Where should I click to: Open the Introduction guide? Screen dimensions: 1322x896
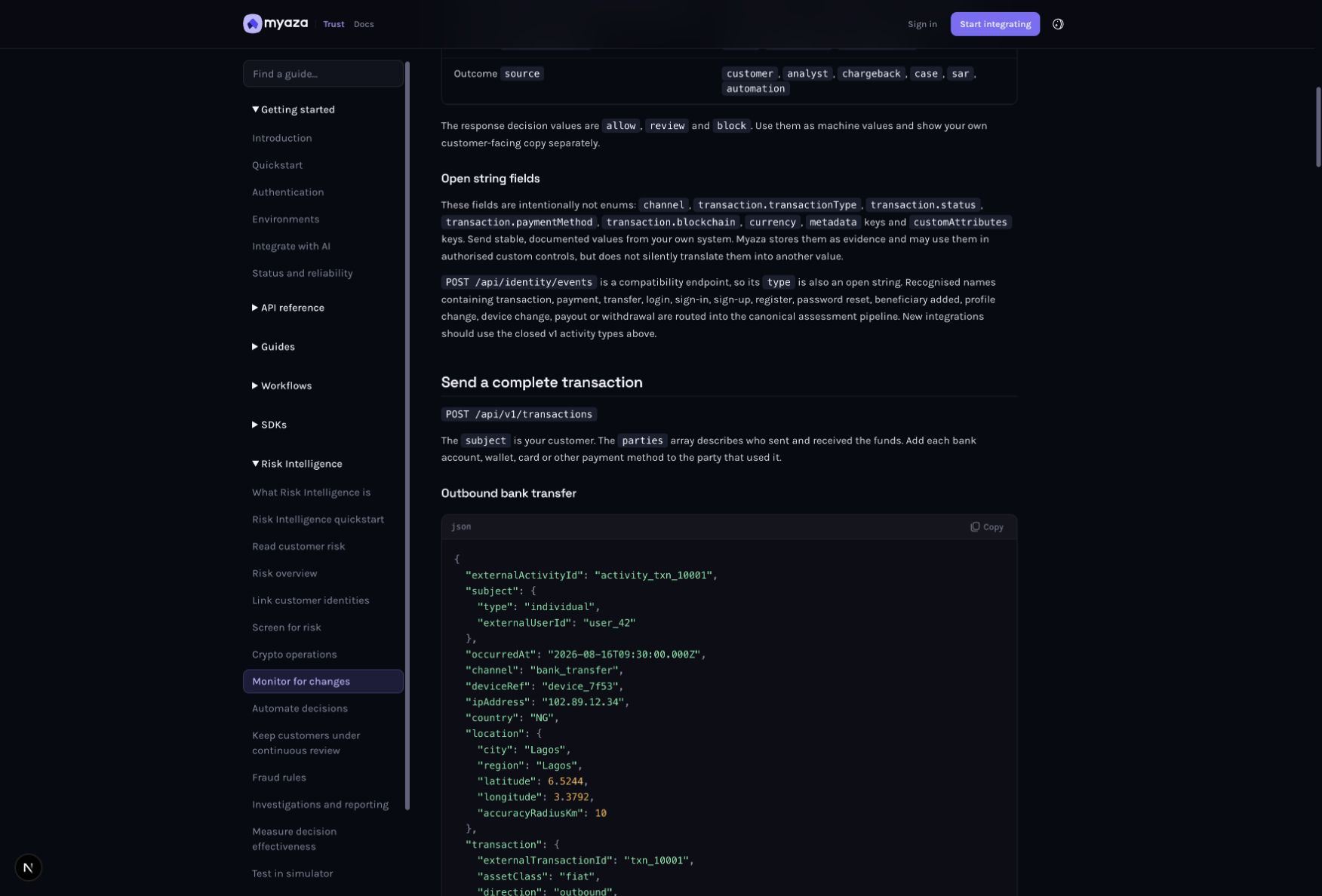tap(282, 138)
